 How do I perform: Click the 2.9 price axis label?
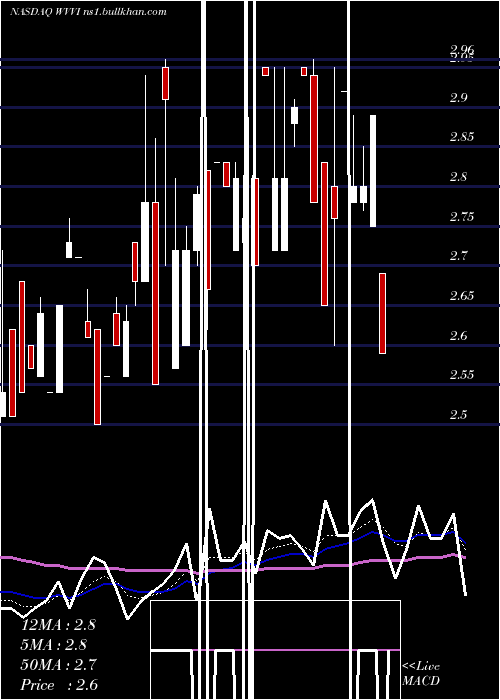pos(461,98)
